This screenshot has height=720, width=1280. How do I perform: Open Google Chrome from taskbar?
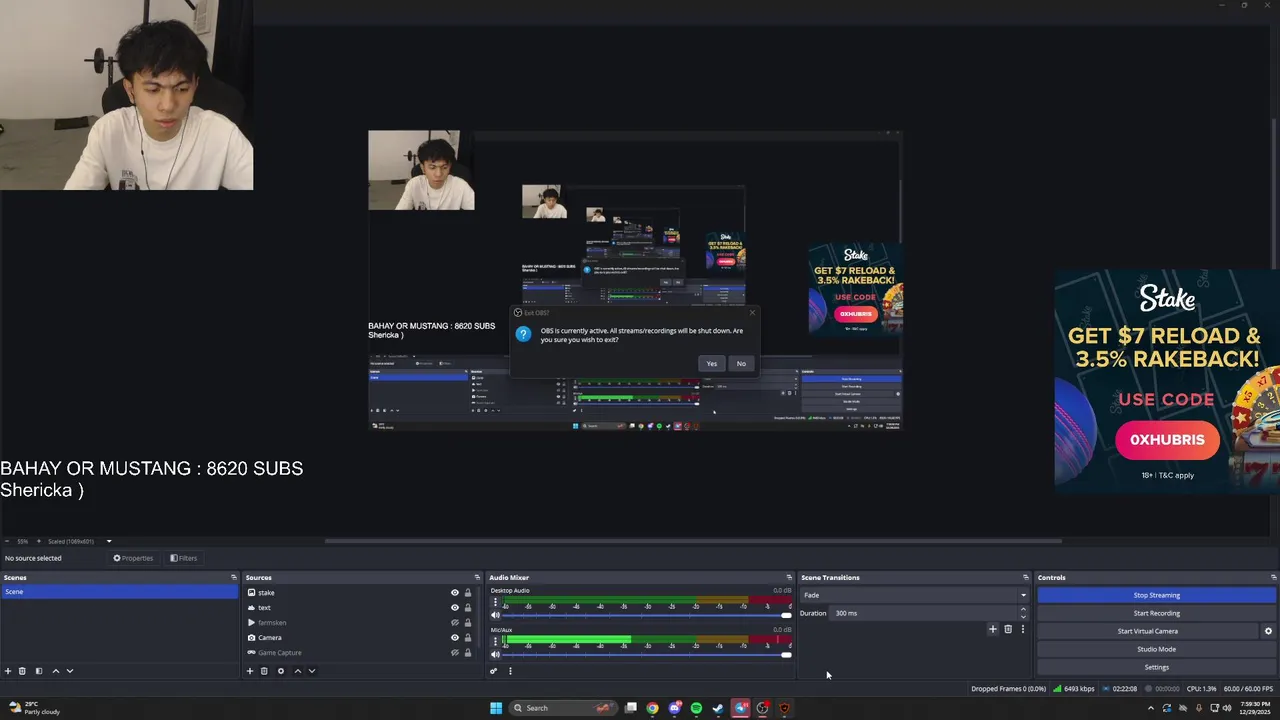point(652,708)
